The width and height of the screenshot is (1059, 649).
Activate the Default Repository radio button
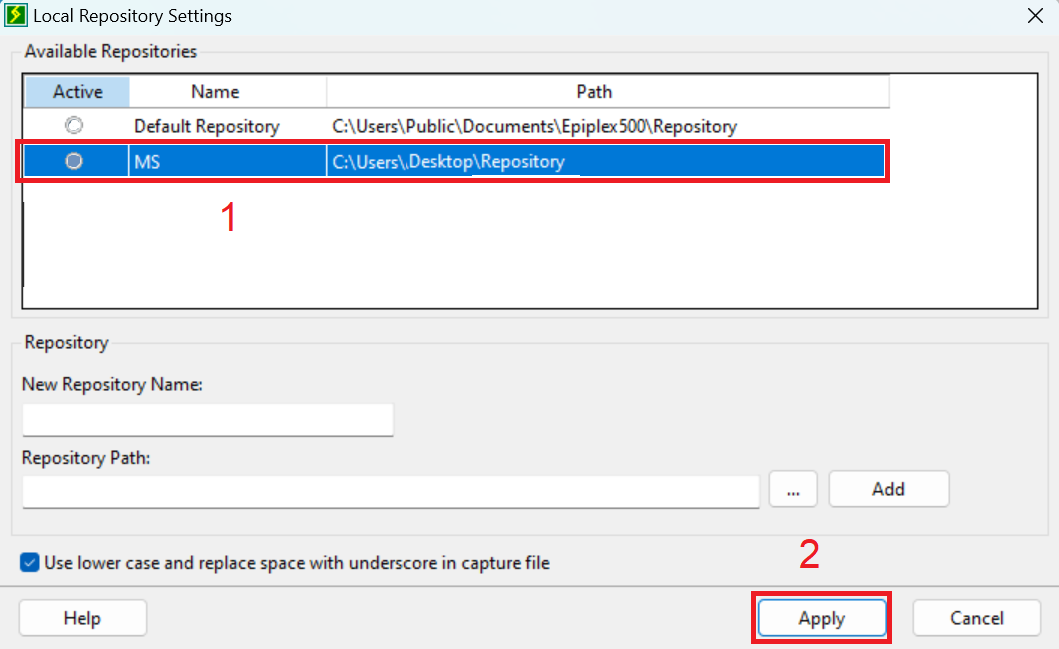tap(74, 126)
